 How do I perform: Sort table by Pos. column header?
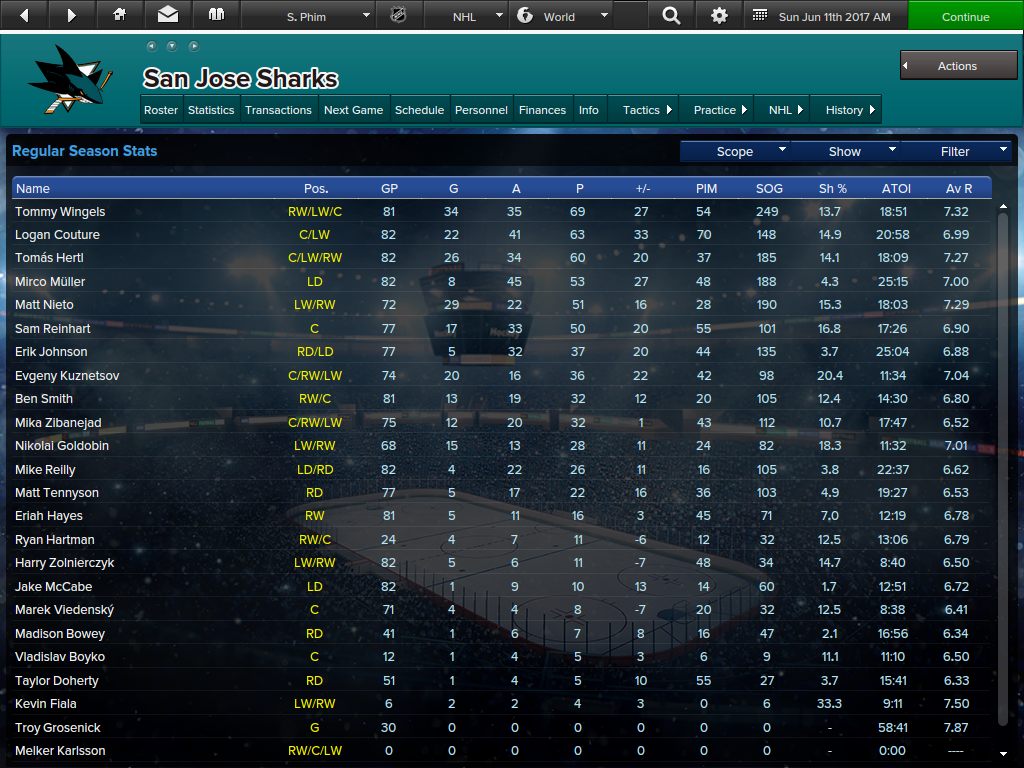315,188
